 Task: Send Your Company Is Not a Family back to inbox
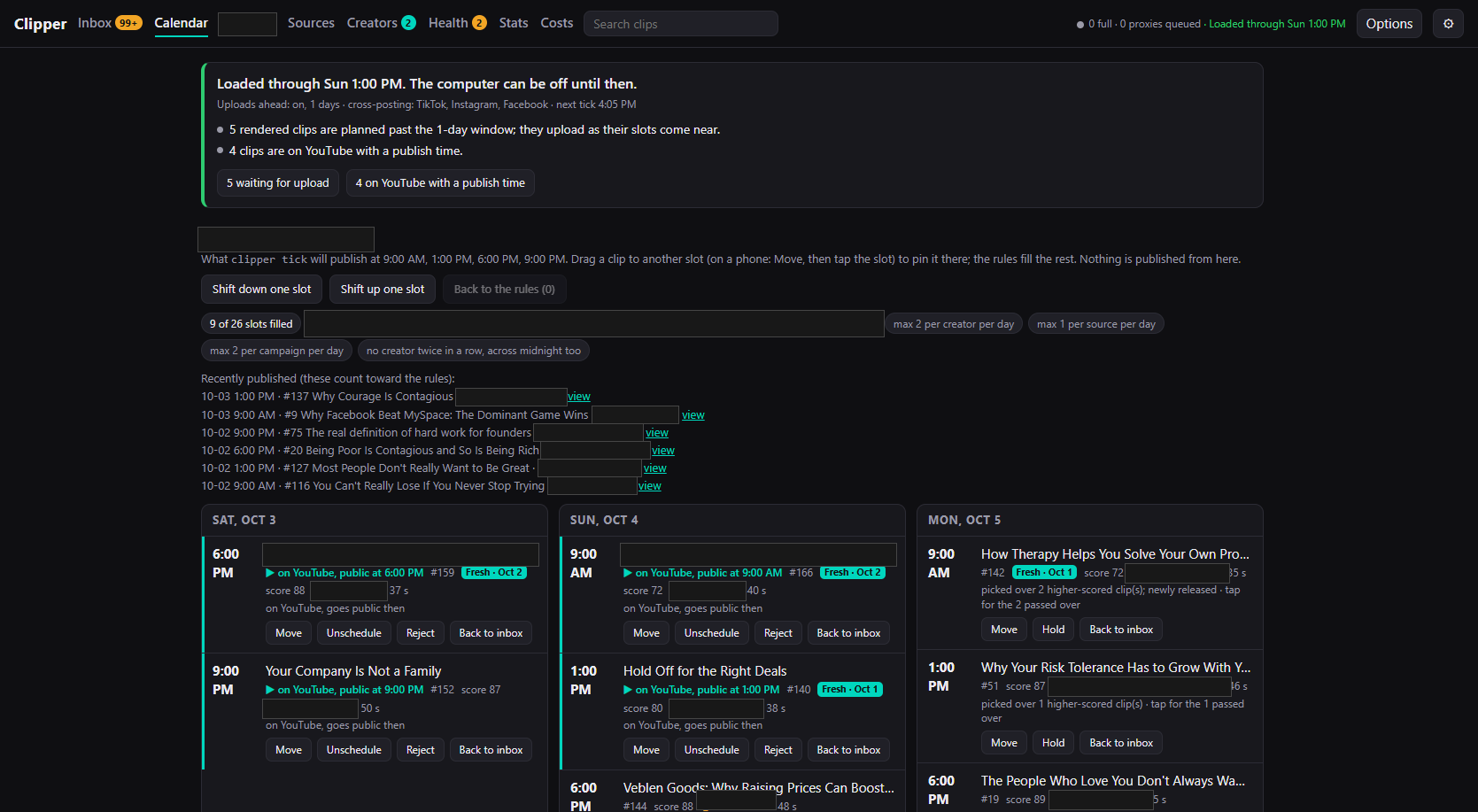point(491,750)
